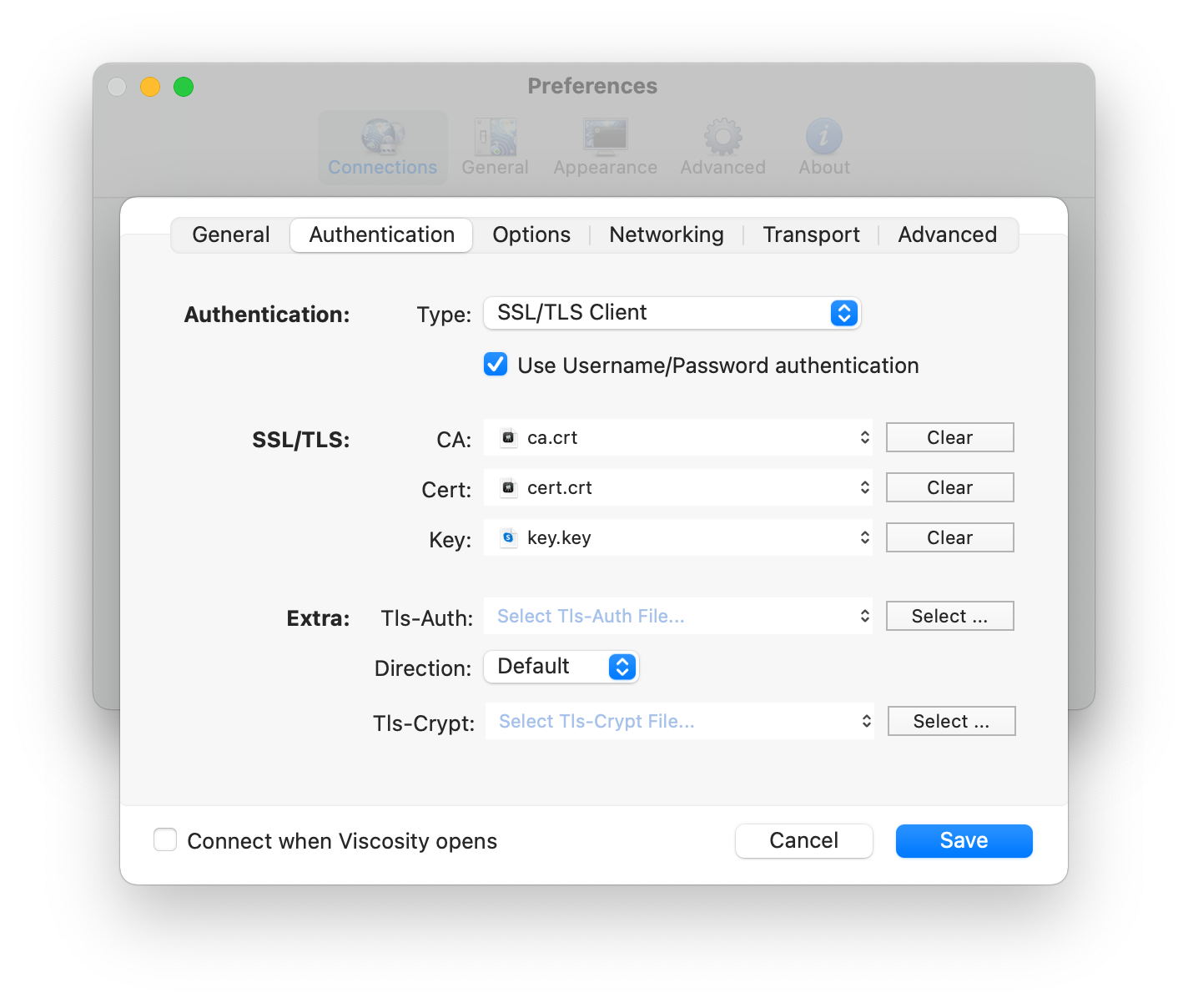Switch to the Transport tab
The image size is (1188, 1008).
click(811, 235)
